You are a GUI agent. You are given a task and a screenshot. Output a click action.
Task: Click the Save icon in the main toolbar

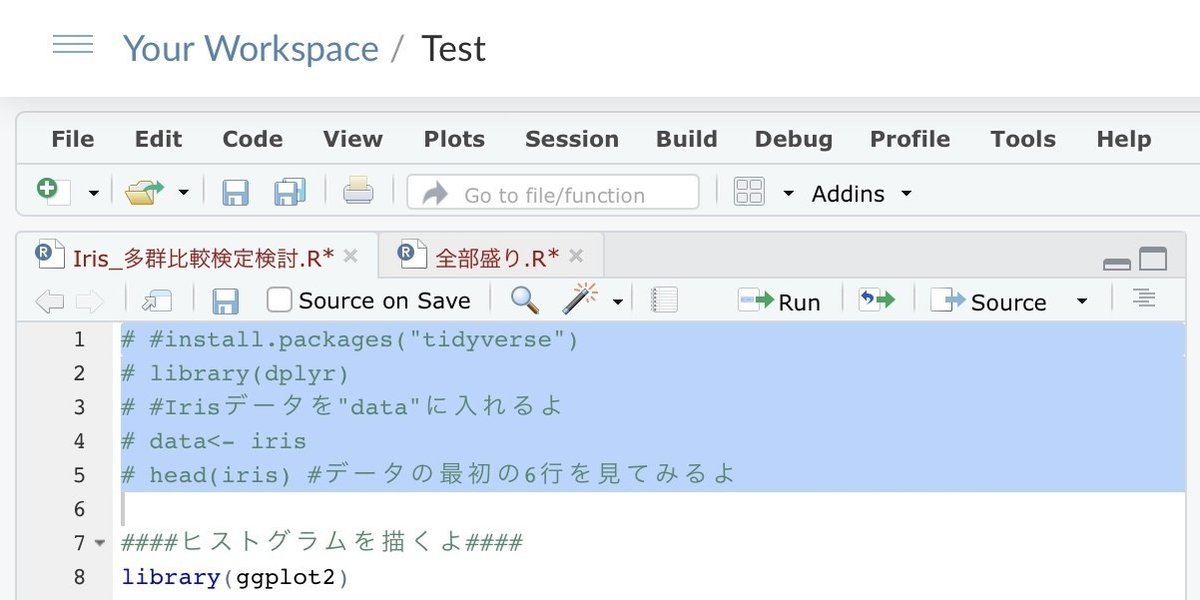pos(236,192)
